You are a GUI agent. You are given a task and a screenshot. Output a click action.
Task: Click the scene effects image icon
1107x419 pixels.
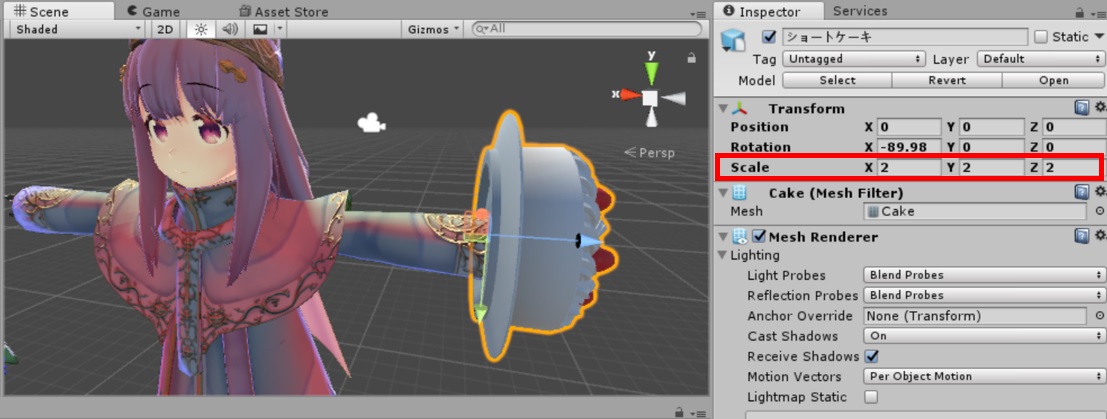click(261, 29)
